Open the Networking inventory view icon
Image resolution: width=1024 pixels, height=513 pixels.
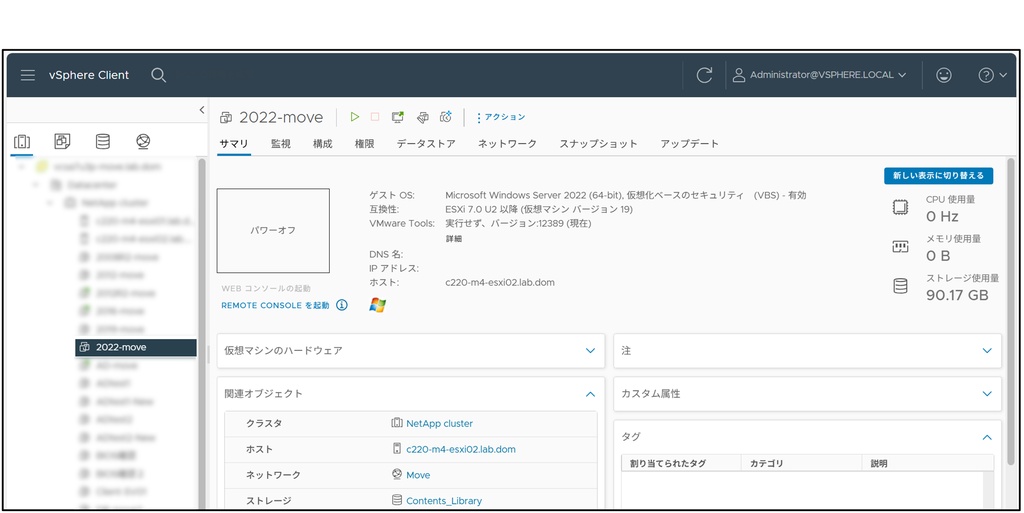pyautogui.click(x=143, y=141)
